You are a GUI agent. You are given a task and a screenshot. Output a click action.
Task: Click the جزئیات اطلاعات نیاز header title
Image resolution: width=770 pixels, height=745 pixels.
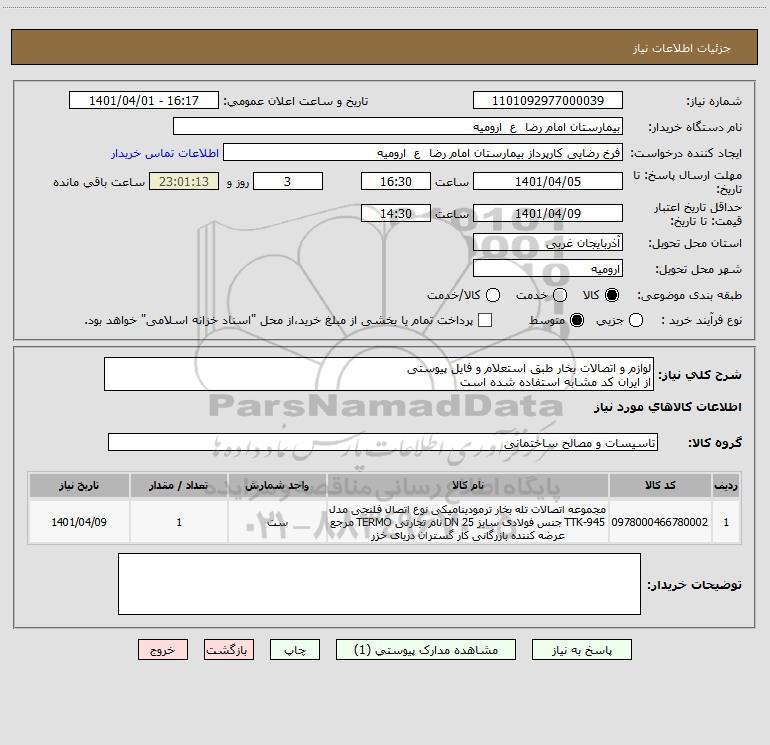[x=681, y=48]
